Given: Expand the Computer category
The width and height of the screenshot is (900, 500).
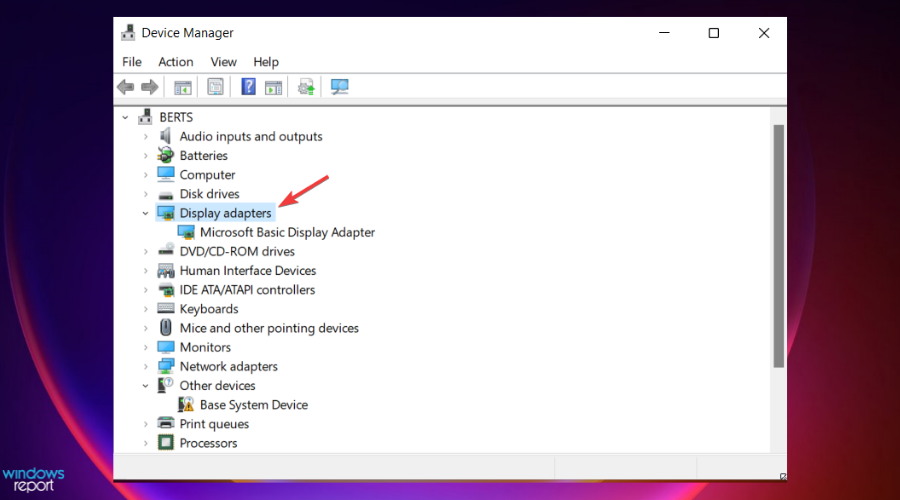Looking at the screenshot, I should tap(146, 175).
